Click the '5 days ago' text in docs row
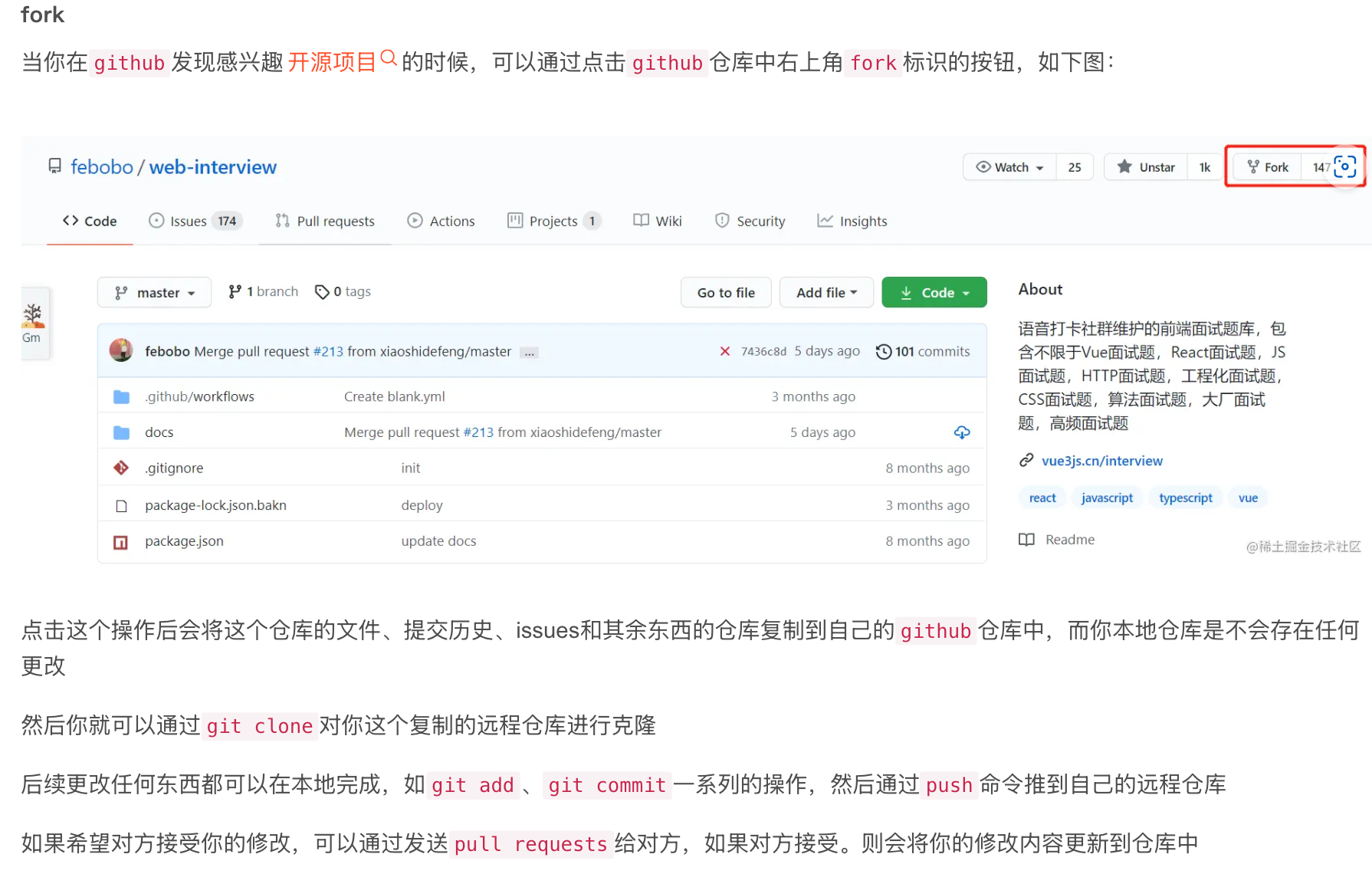This screenshot has width=1372, height=874. click(822, 432)
